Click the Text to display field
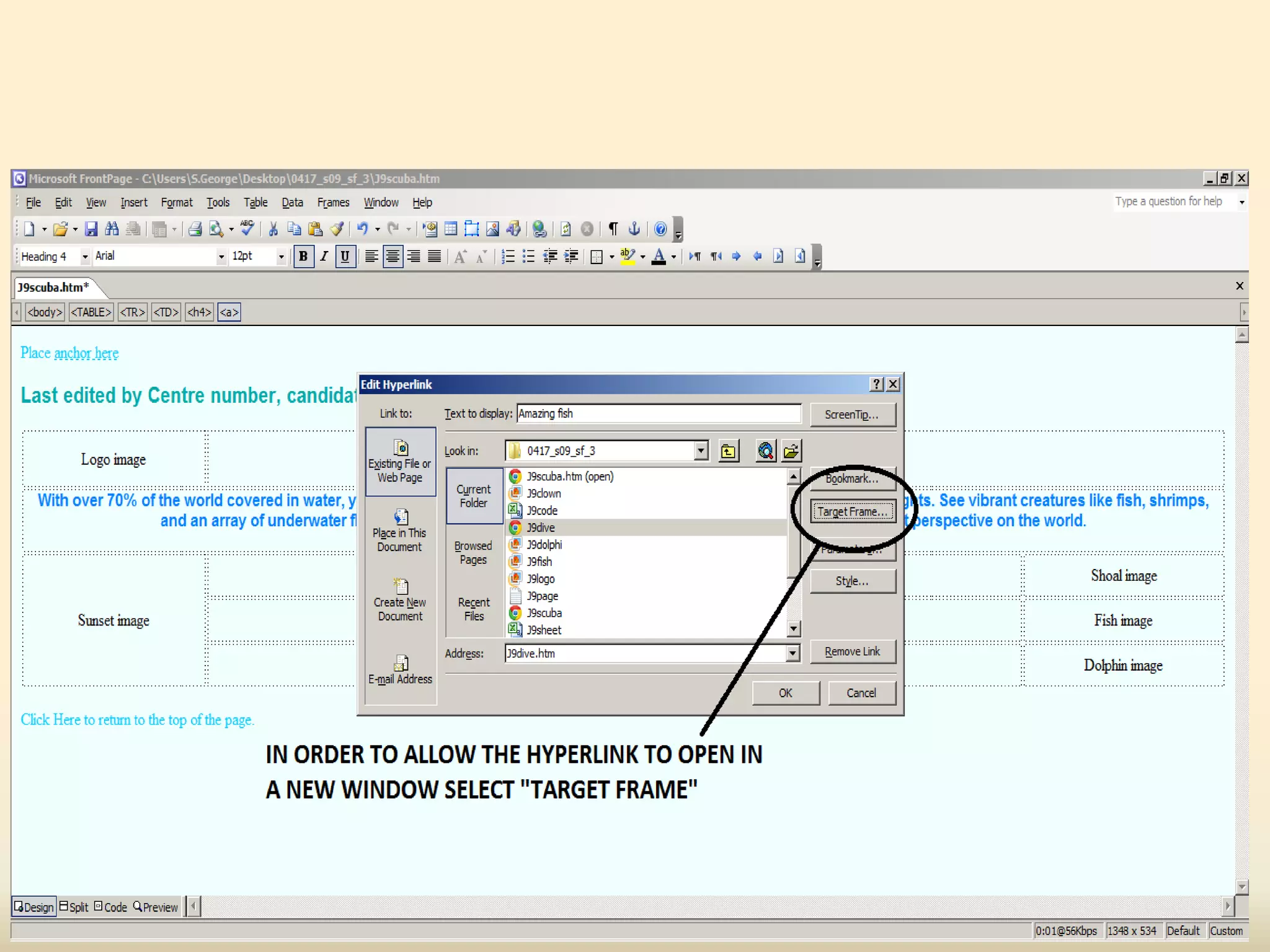 click(x=658, y=414)
